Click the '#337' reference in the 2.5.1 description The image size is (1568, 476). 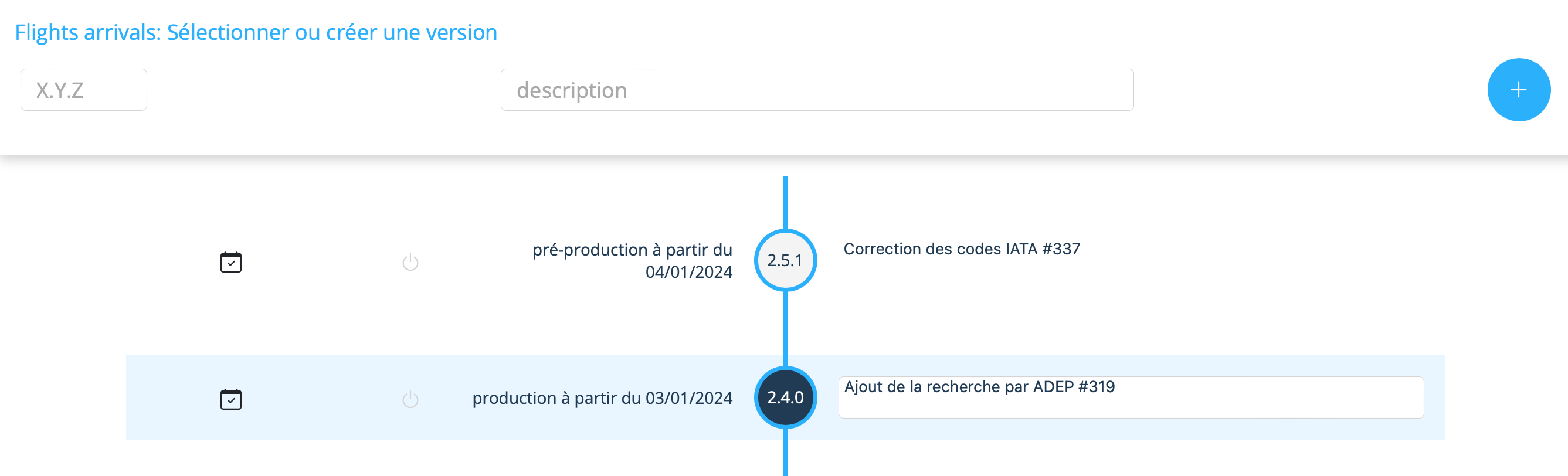coord(1061,249)
